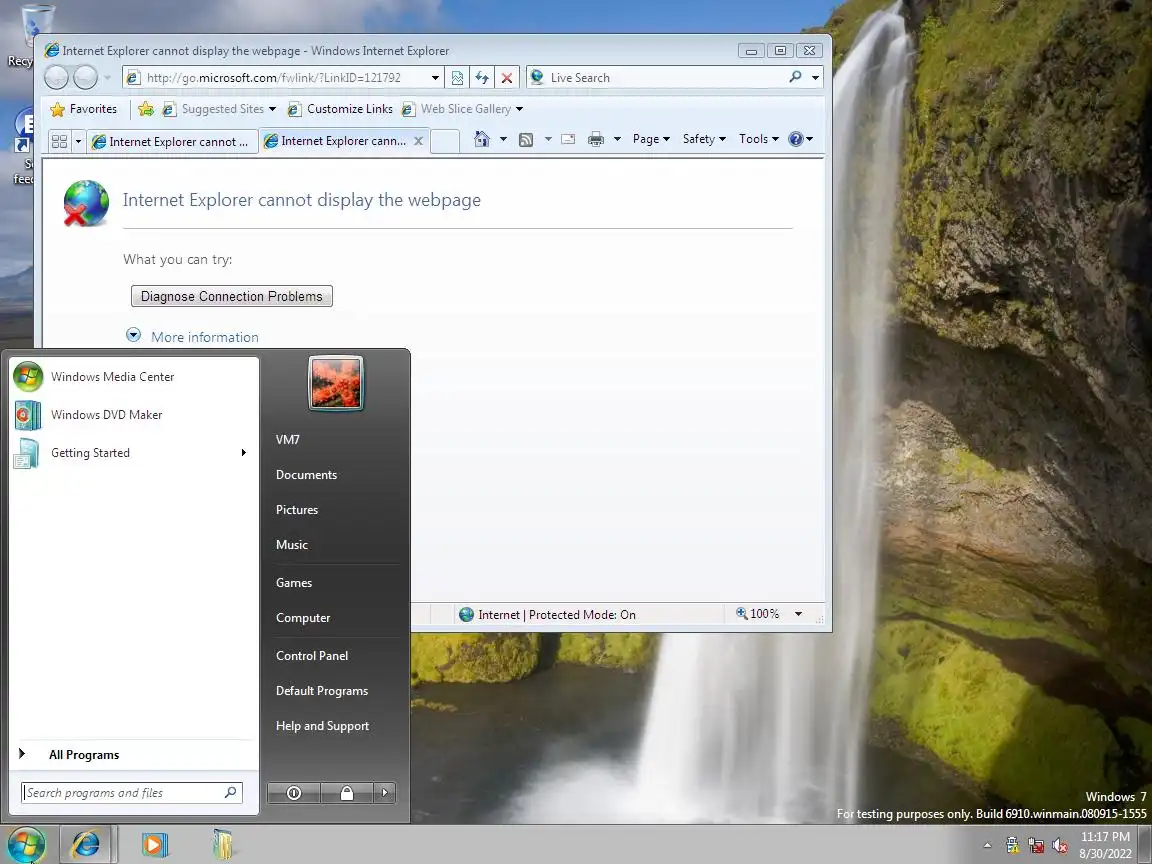
Task: Launch Windows Media Center from Start menu
Action: click(134, 377)
